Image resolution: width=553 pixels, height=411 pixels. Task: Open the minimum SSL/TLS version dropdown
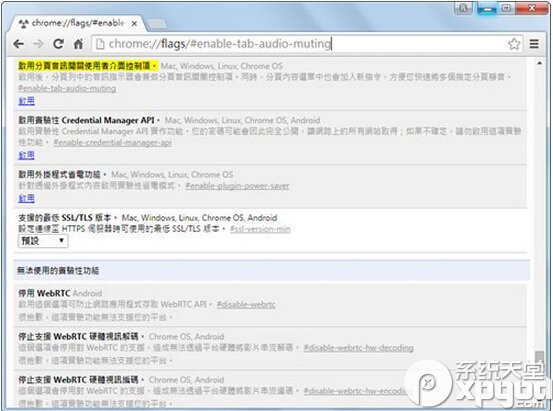point(43,241)
